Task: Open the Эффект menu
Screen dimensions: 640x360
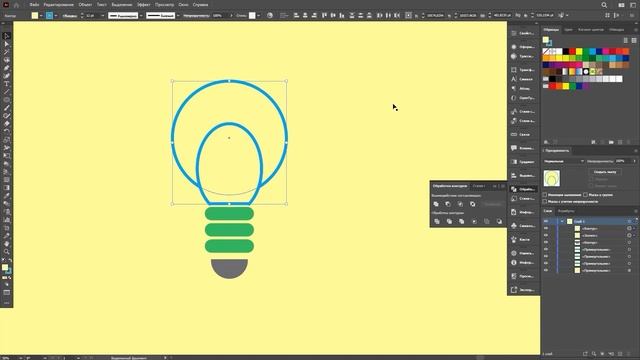Action: coord(144,5)
